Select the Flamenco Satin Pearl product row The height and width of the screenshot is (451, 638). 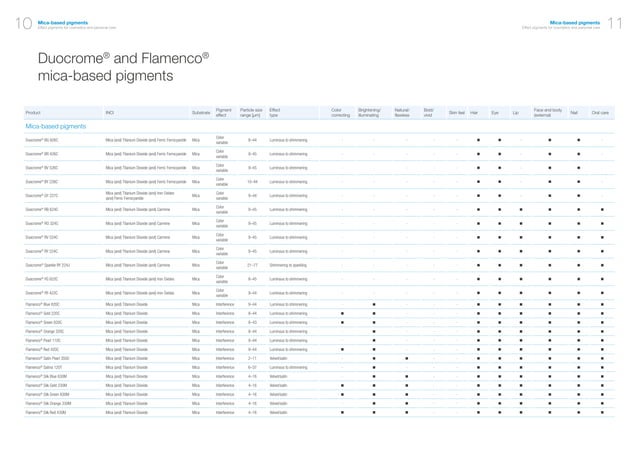pos(319,359)
